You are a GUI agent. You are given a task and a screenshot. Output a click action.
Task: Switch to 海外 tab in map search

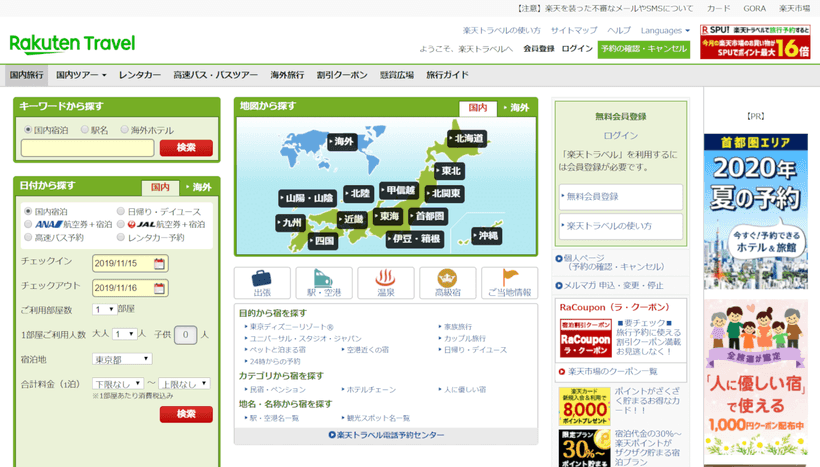pyautogui.click(x=517, y=108)
